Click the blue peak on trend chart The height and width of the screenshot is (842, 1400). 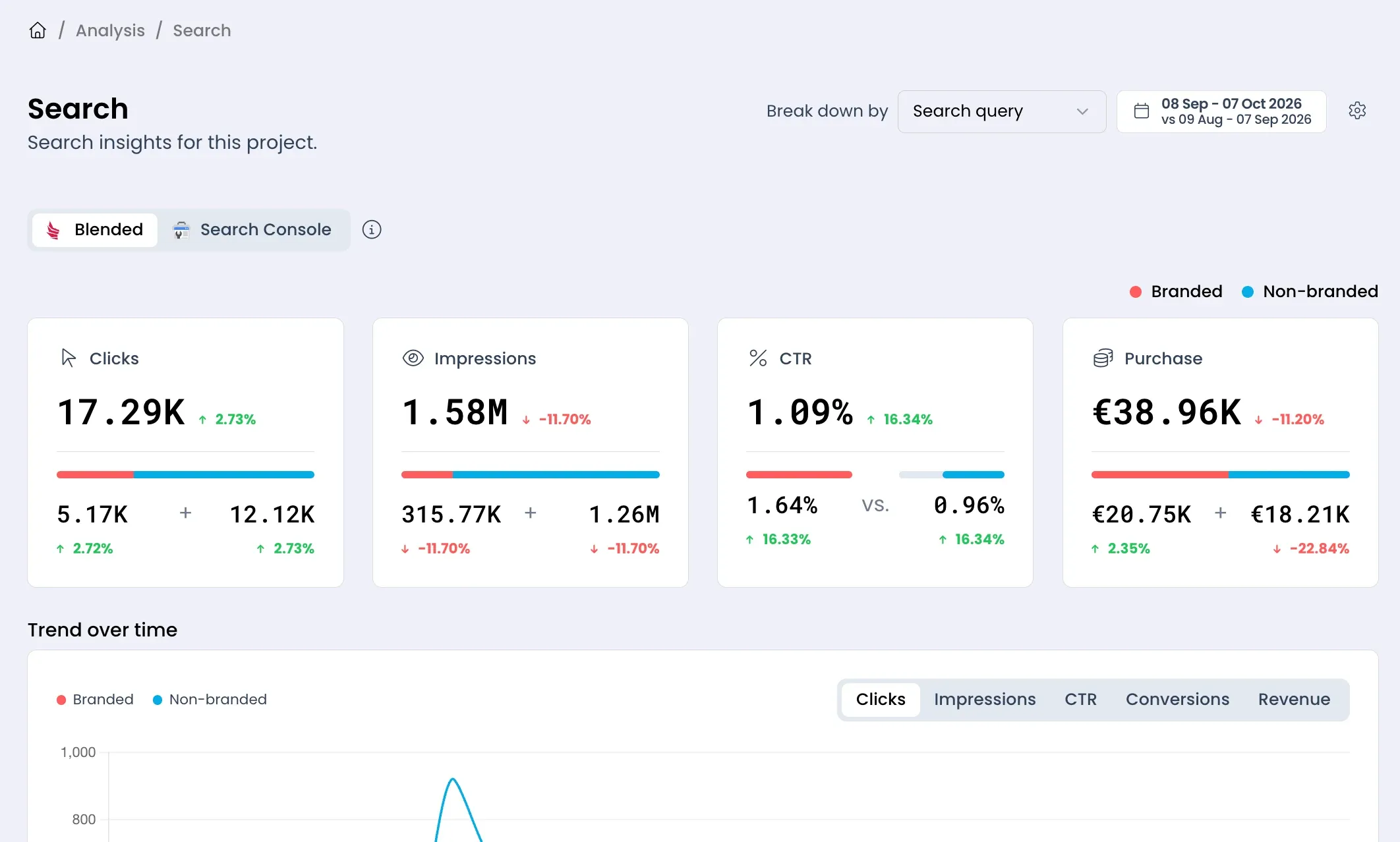pos(453,780)
